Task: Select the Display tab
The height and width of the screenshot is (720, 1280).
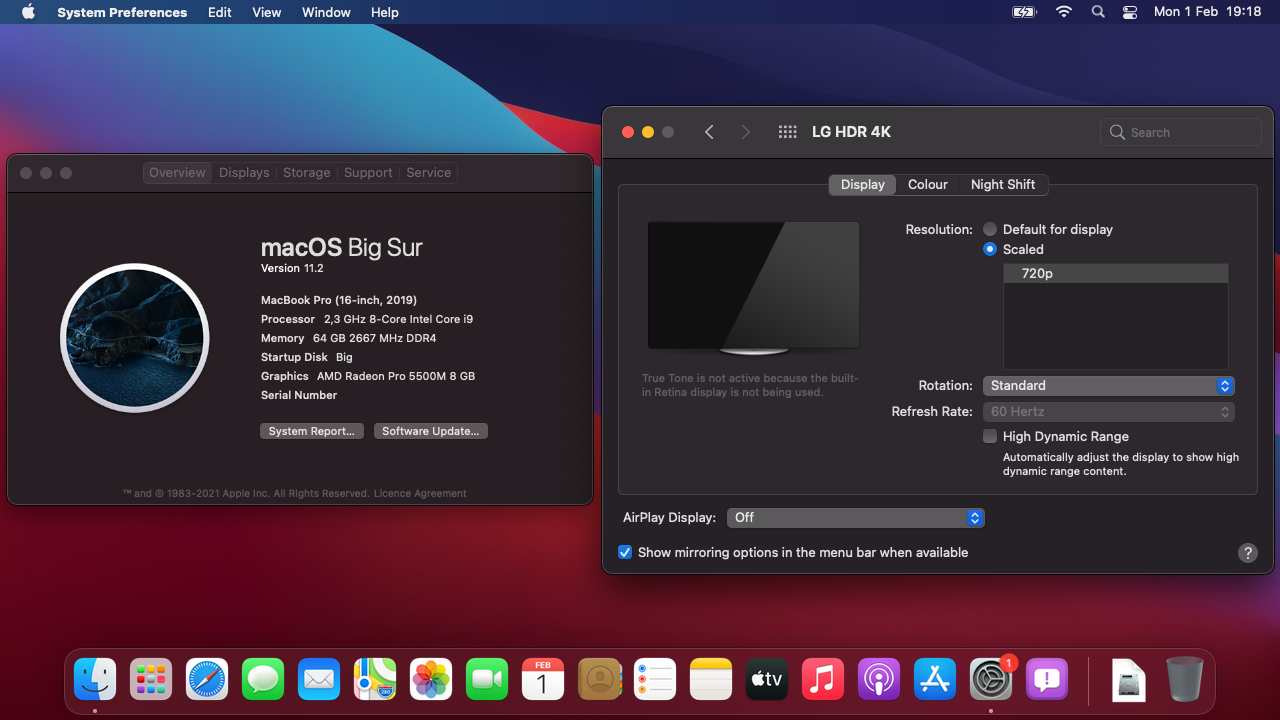Action: [x=862, y=184]
